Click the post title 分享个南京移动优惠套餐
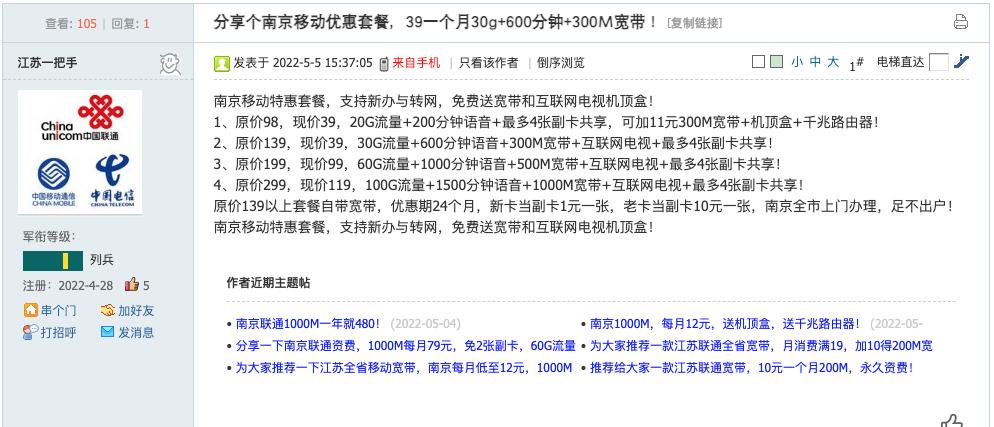Screen dimensions: 994x427 tap(436, 22)
